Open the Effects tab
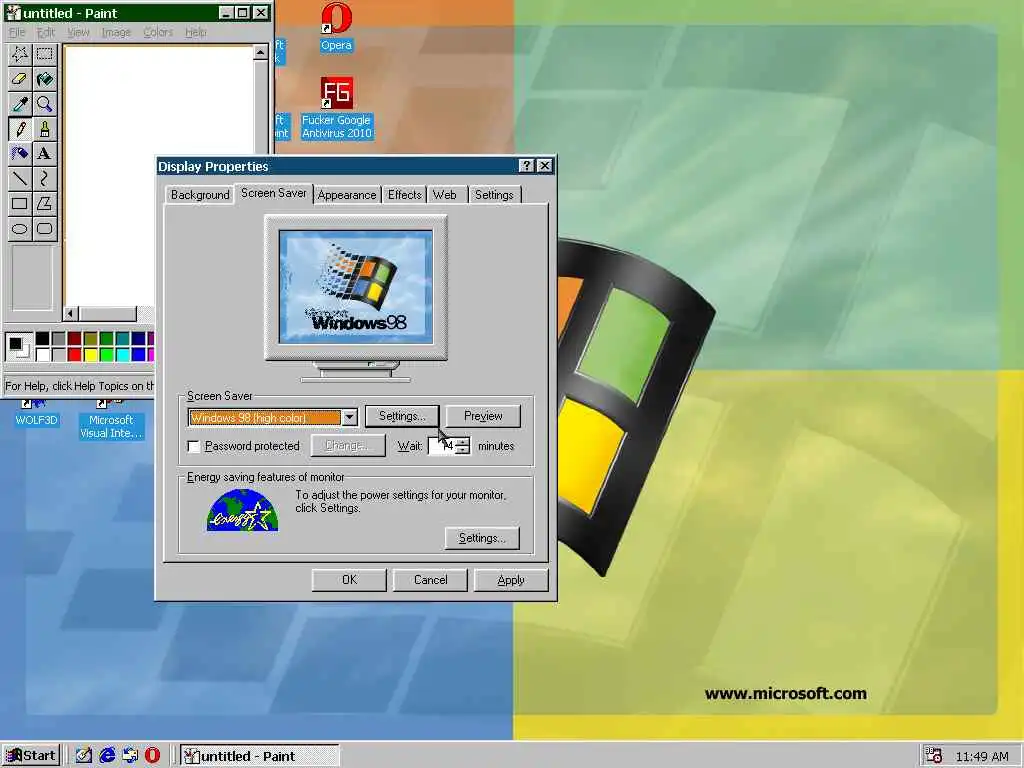The width and height of the screenshot is (1024, 768). click(x=404, y=195)
